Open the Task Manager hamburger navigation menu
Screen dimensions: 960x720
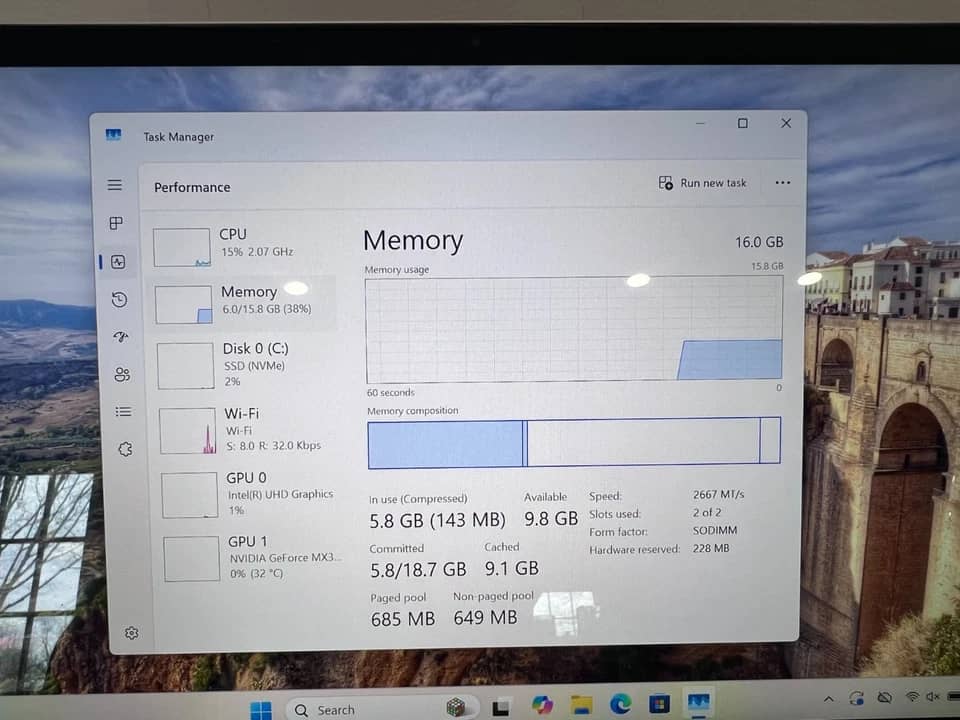point(114,185)
